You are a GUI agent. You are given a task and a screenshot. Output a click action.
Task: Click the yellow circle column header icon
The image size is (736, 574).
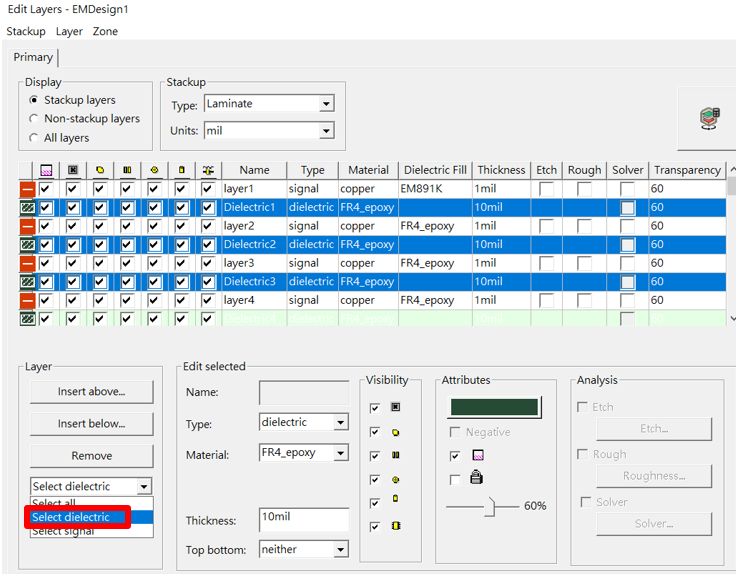point(154,170)
